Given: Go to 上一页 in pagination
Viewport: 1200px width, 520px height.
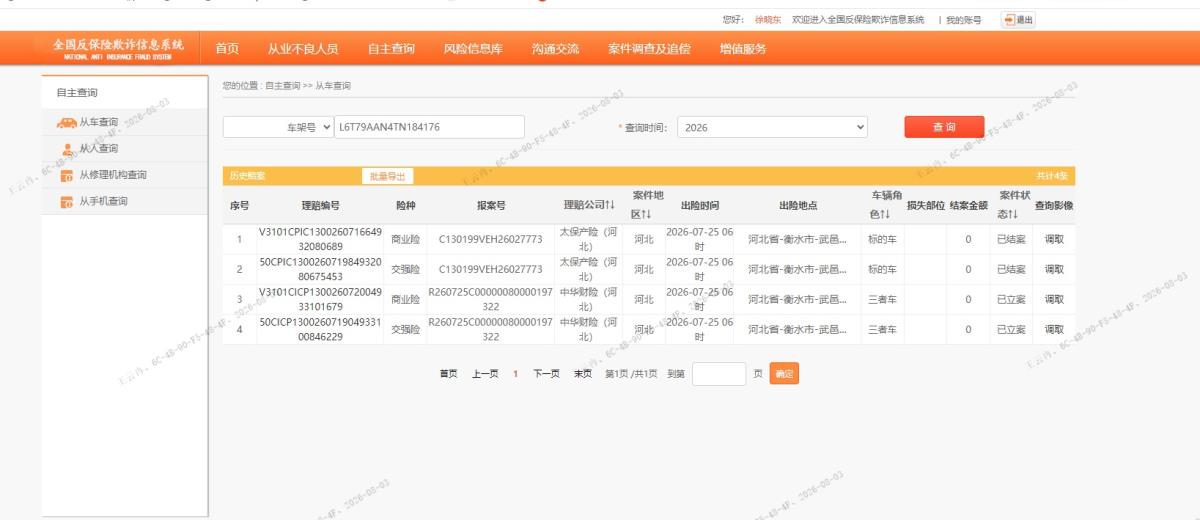Looking at the screenshot, I should tap(486, 374).
